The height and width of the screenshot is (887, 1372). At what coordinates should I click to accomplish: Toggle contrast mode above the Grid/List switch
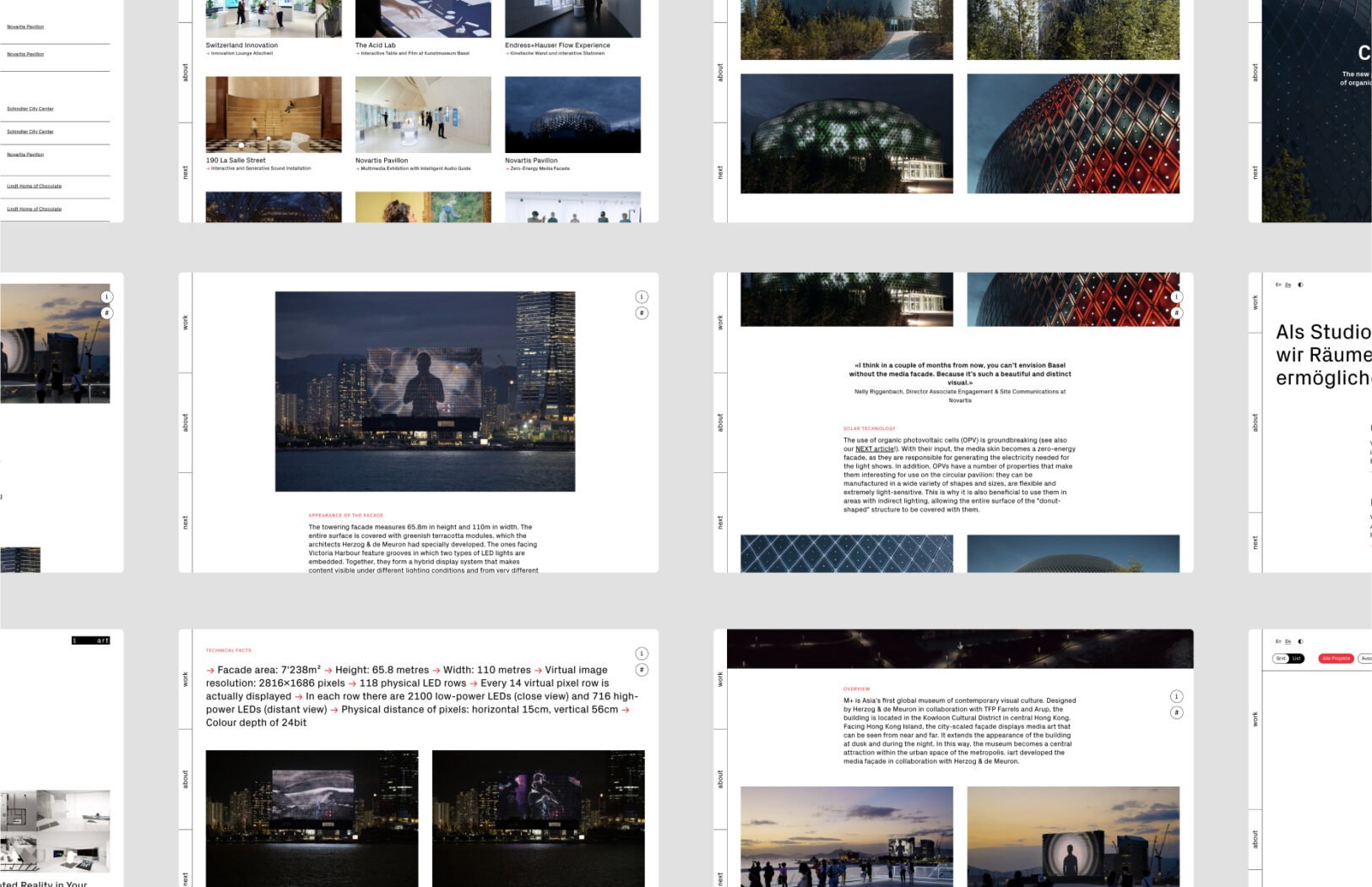[1300, 641]
